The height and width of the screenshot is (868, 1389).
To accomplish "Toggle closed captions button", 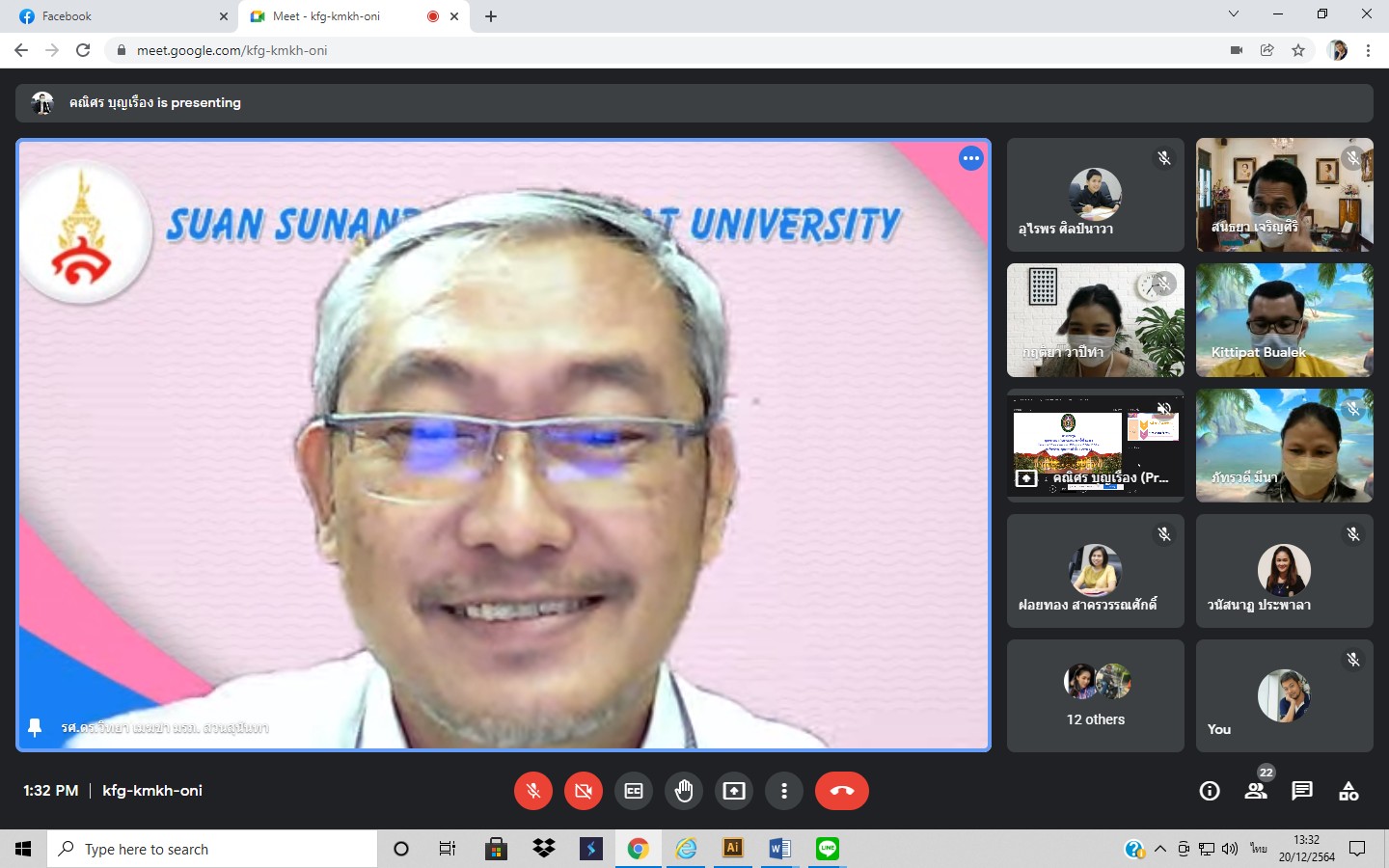I will click(x=634, y=791).
